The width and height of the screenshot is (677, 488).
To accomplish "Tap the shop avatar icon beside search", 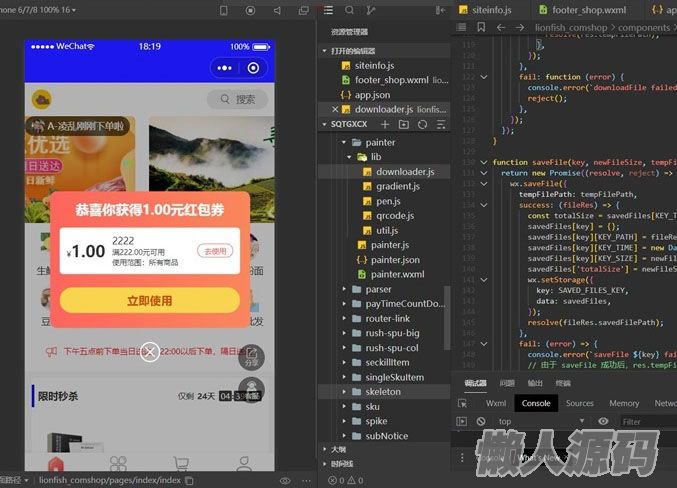I will pyautogui.click(x=42, y=100).
